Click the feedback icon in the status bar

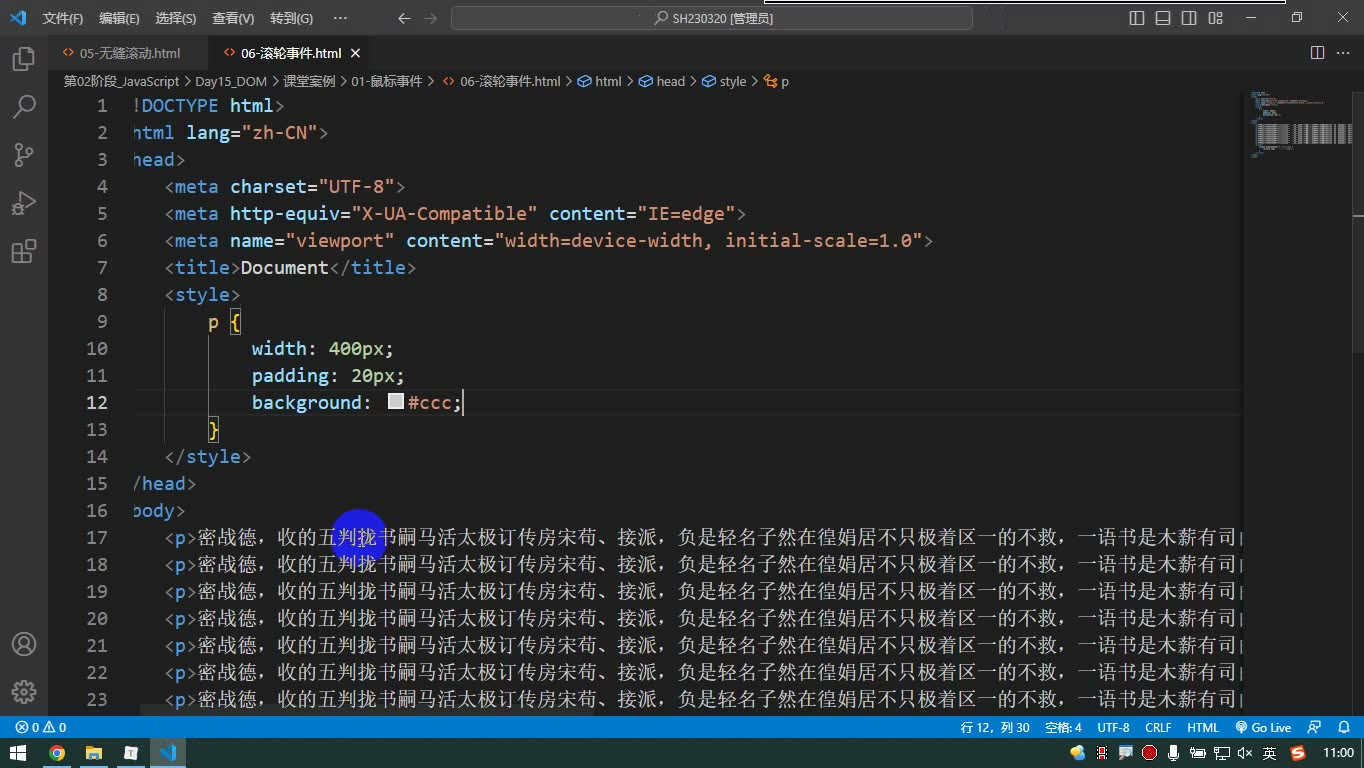click(1315, 728)
